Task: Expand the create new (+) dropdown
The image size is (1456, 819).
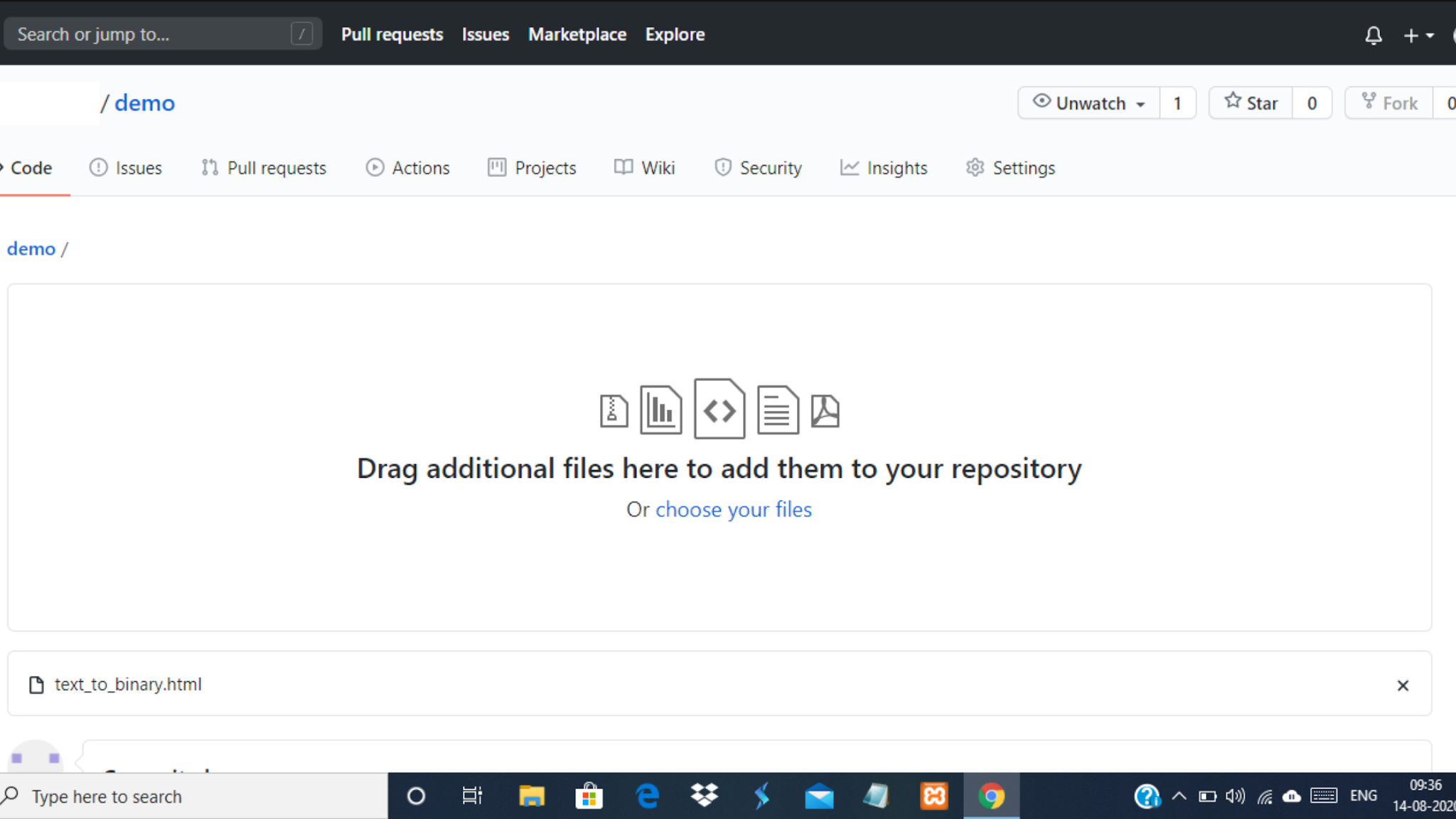Action: point(1418,34)
